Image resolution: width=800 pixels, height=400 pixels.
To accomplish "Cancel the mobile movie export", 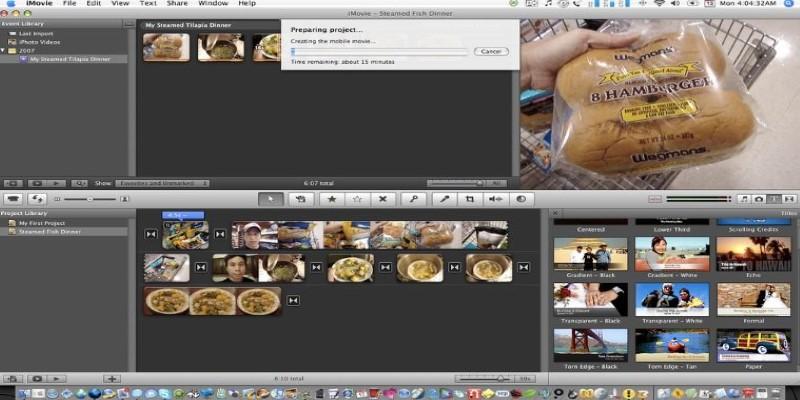I will tap(490, 50).
